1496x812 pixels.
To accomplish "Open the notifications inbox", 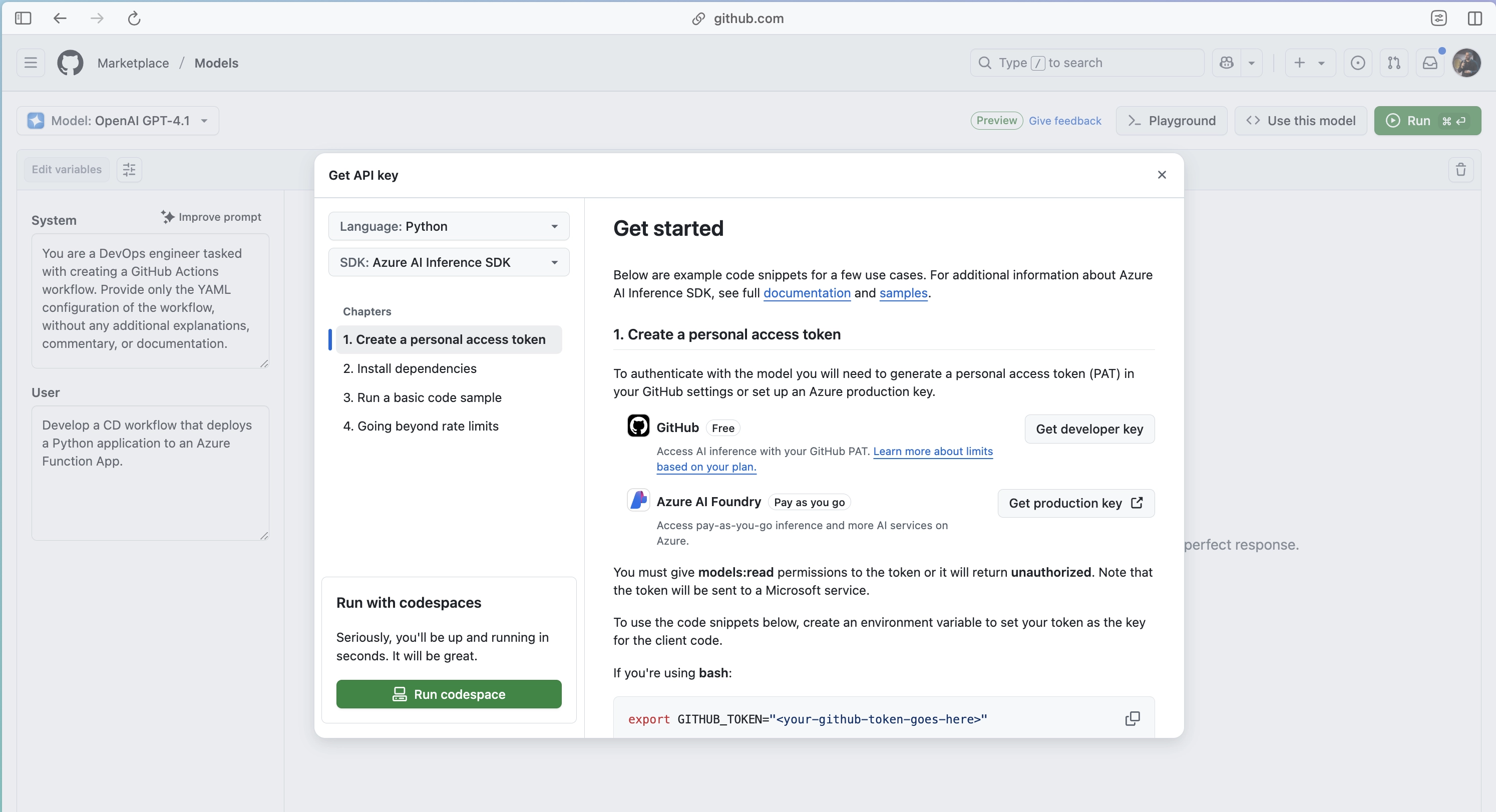I will pyautogui.click(x=1430, y=63).
